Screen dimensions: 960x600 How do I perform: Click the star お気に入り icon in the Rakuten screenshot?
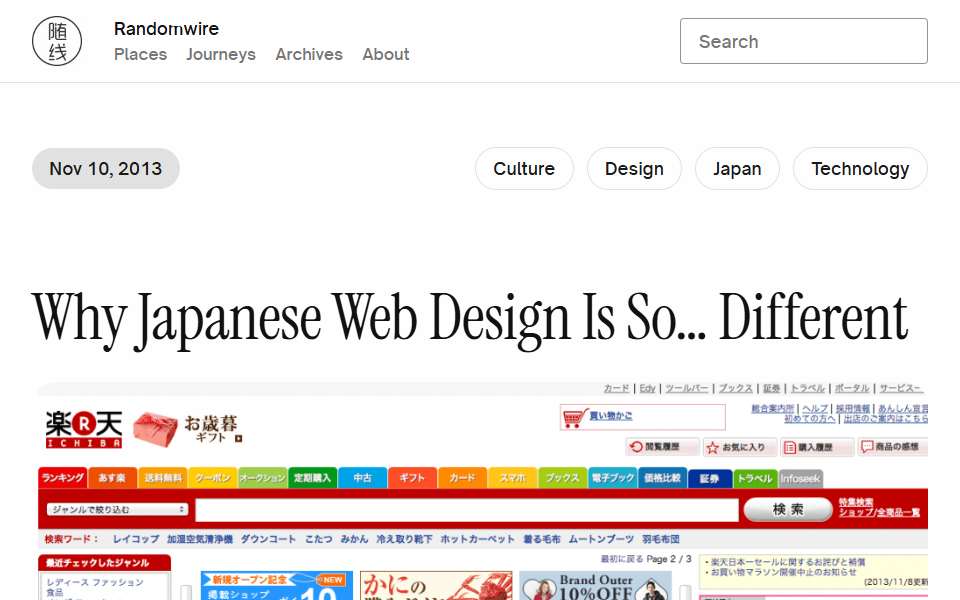[712, 448]
